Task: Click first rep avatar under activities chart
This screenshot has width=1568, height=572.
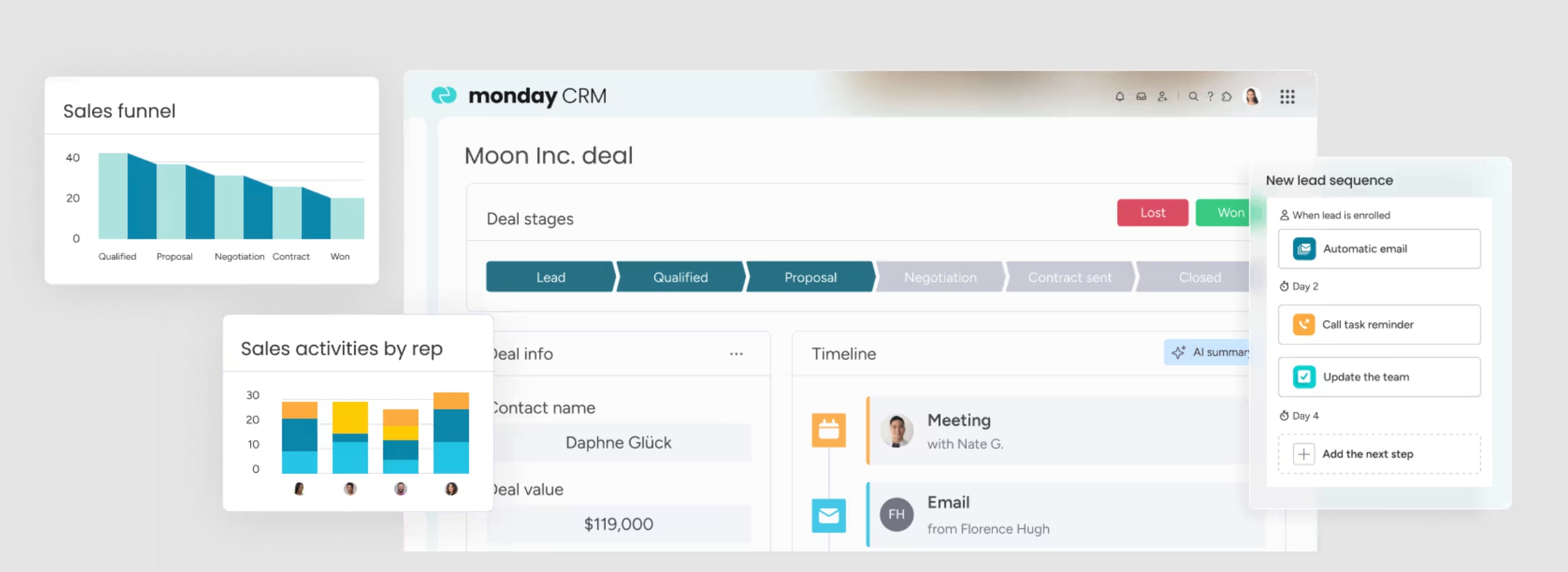Action: tap(299, 489)
